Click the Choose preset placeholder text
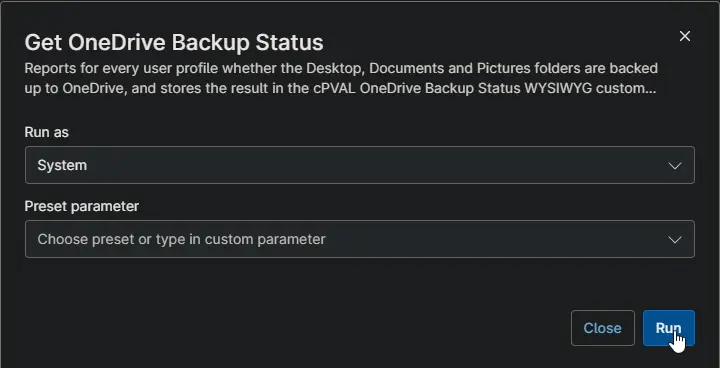Viewport: 720px width, 368px height. pyautogui.click(x=181, y=239)
